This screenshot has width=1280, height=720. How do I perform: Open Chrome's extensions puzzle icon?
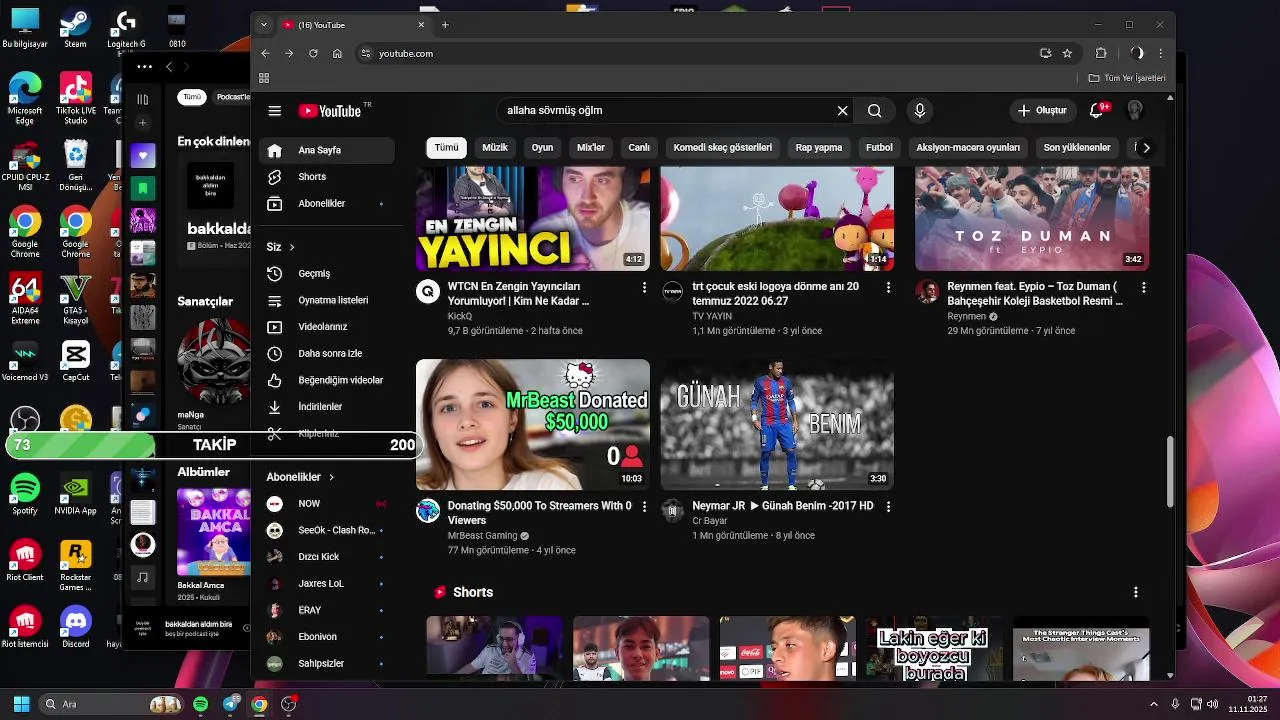click(1101, 53)
